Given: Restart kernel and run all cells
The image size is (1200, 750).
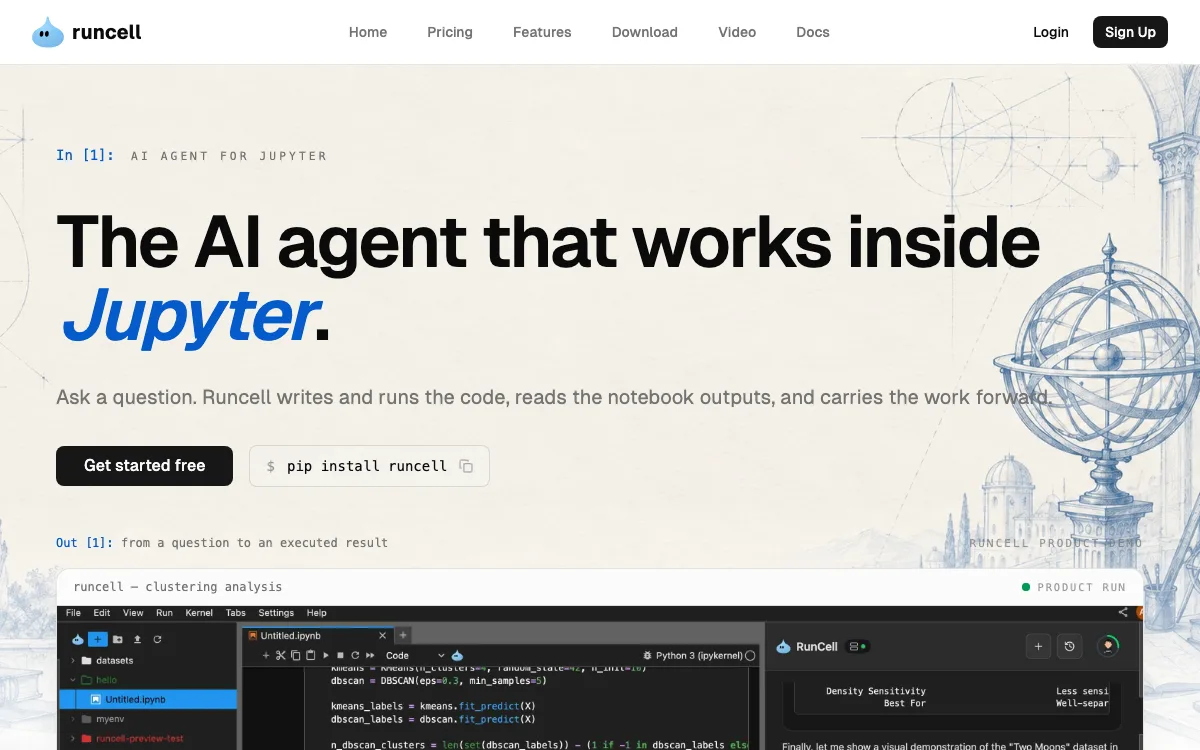Looking at the screenshot, I should [370, 655].
